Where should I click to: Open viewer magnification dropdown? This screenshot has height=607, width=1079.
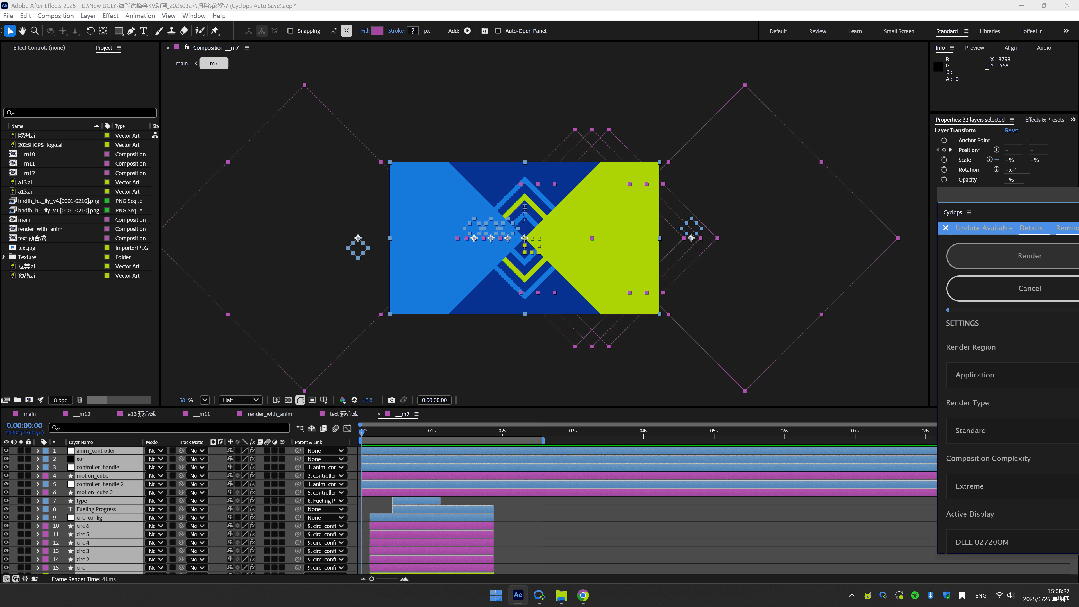click(x=204, y=400)
